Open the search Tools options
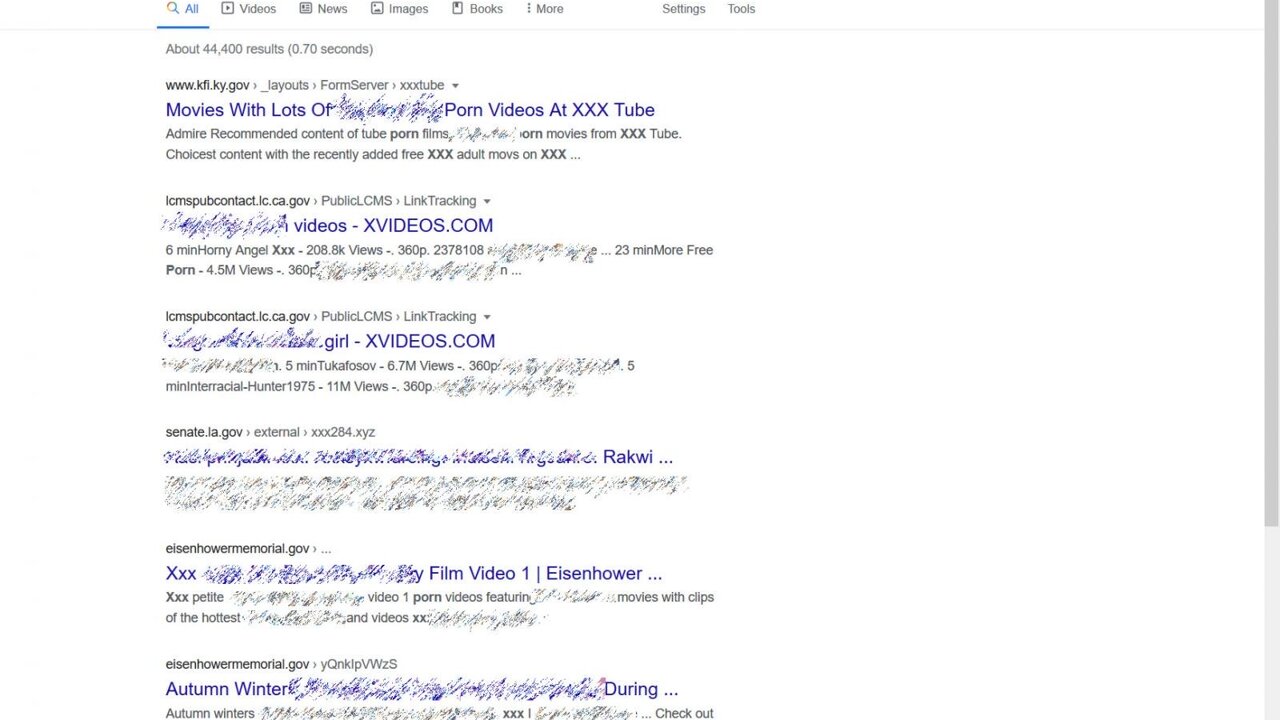The height and width of the screenshot is (720, 1280). (x=741, y=9)
